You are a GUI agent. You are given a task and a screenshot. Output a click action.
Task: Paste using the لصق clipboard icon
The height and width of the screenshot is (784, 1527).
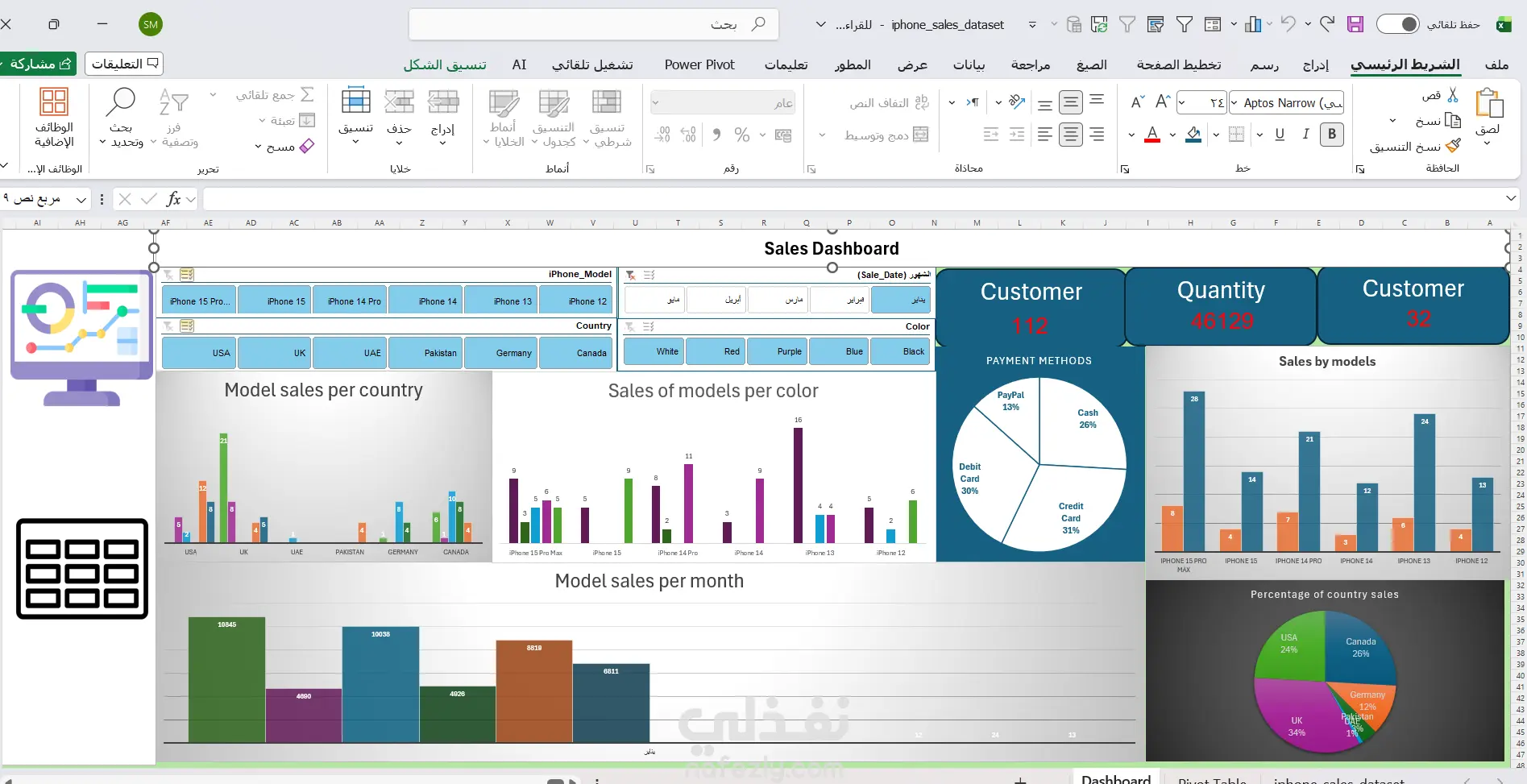tap(1488, 104)
